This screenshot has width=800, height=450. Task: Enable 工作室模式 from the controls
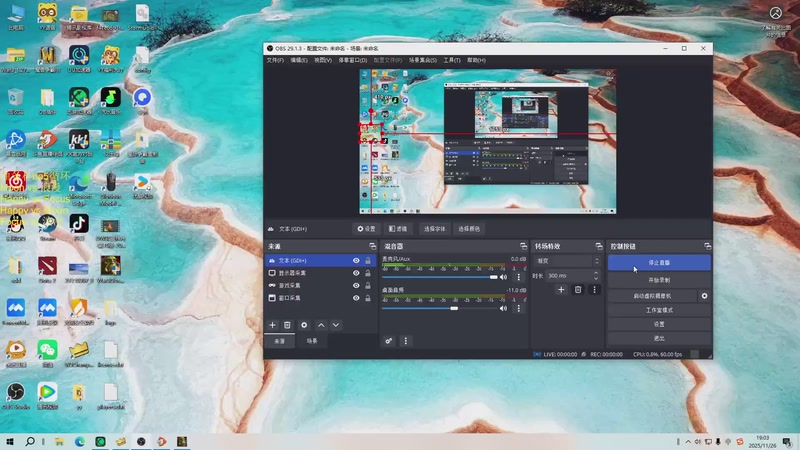pyautogui.click(x=659, y=310)
